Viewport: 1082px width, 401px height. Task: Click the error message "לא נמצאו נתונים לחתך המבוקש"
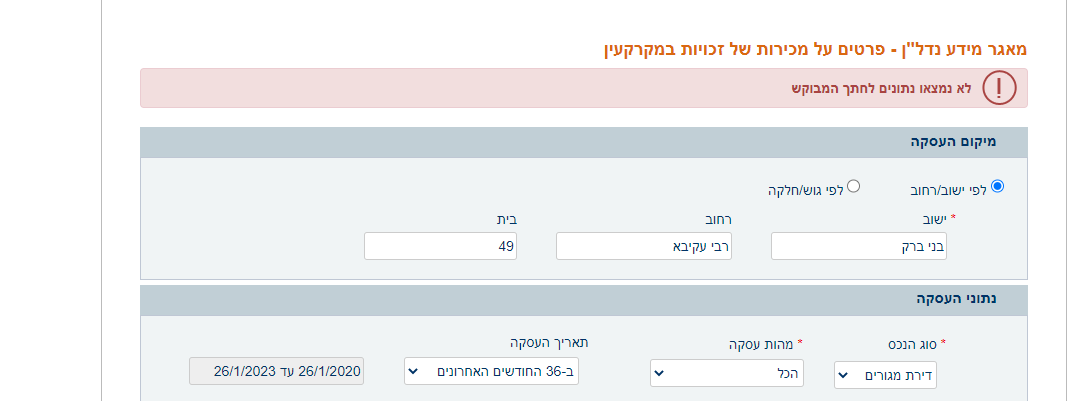click(x=880, y=88)
